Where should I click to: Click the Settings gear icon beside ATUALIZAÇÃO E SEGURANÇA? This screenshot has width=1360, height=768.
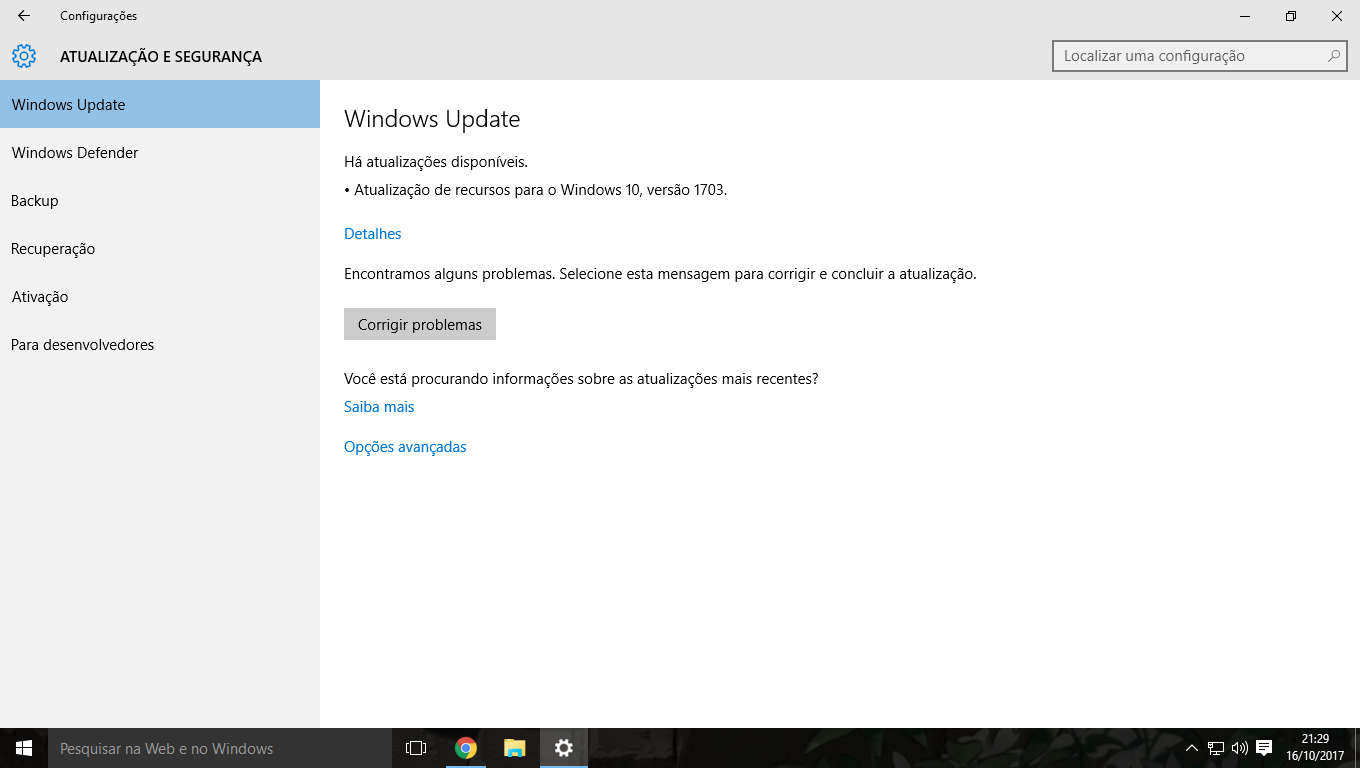tap(24, 56)
